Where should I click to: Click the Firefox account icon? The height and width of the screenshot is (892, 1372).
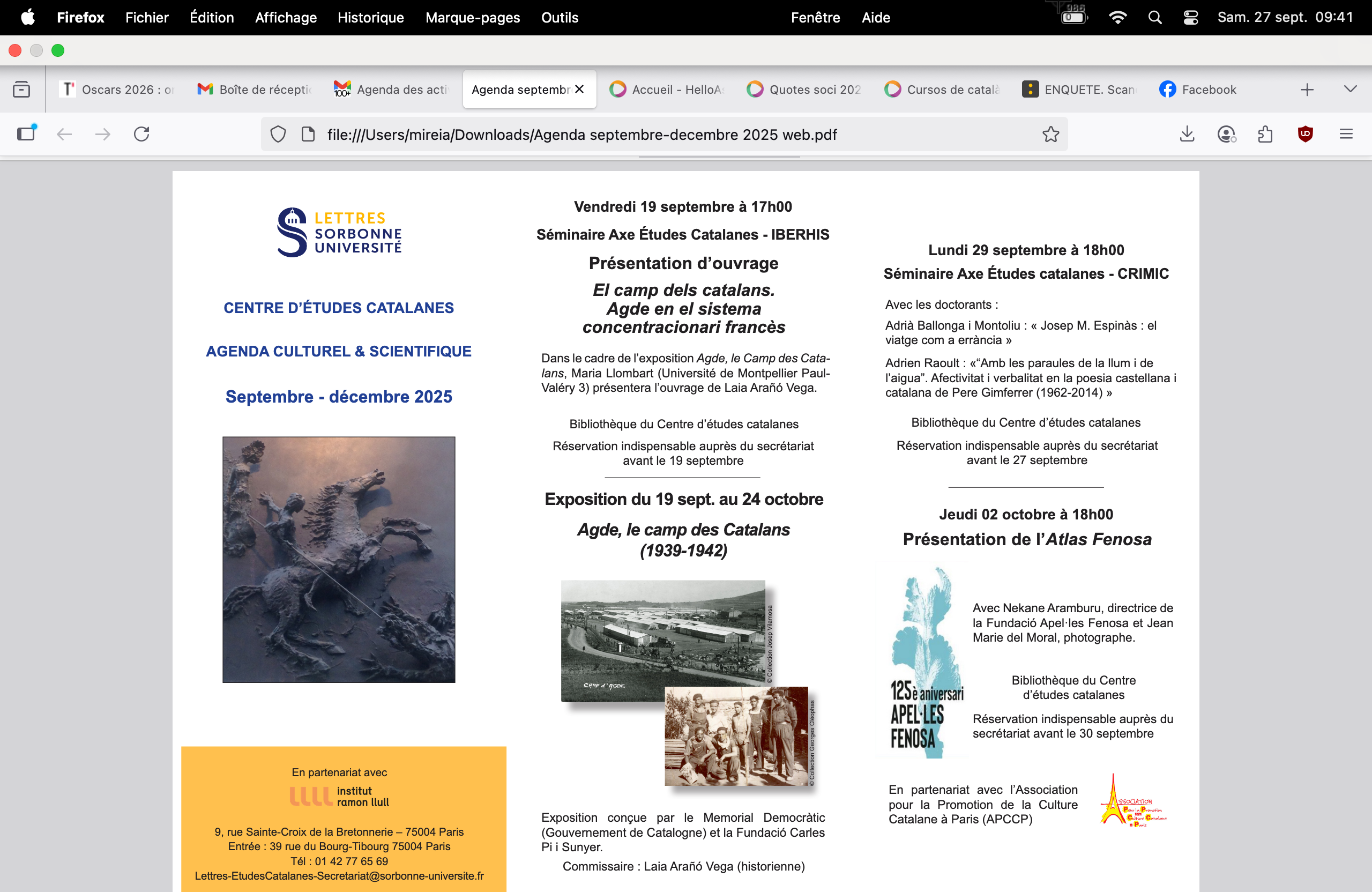tap(1226, 135)
